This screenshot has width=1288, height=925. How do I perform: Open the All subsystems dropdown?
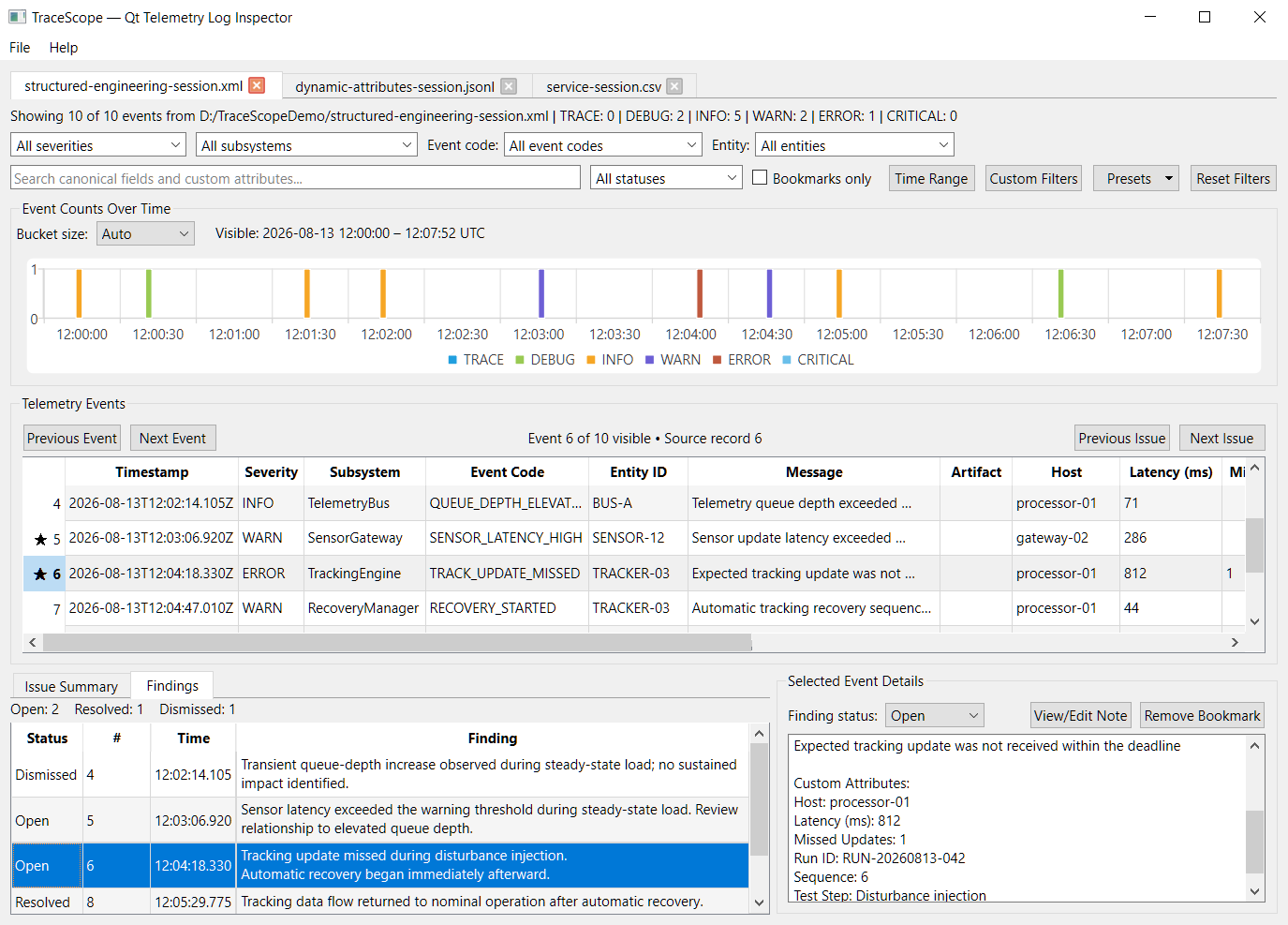[305, 145]
